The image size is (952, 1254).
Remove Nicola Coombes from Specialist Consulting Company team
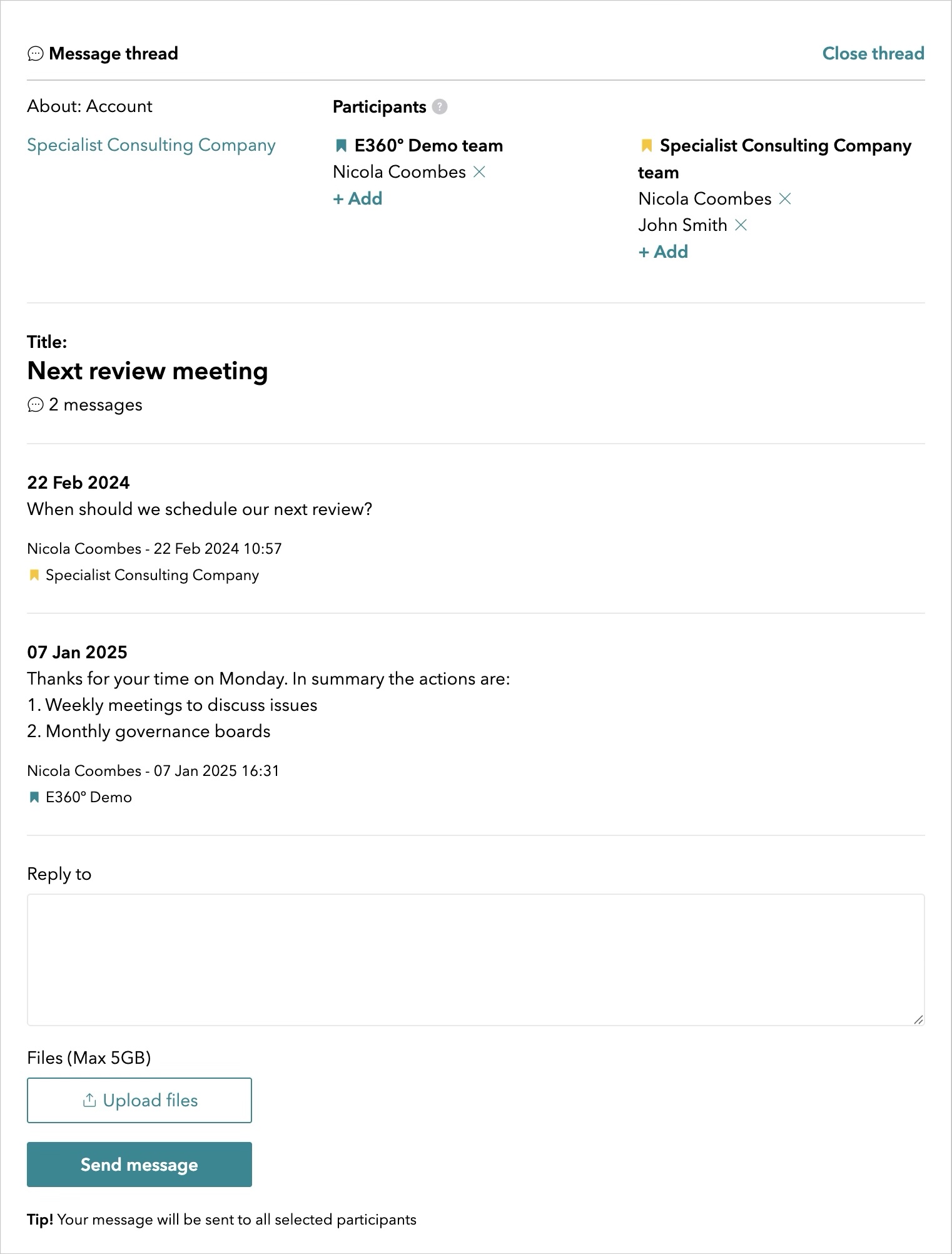point(785,198)
